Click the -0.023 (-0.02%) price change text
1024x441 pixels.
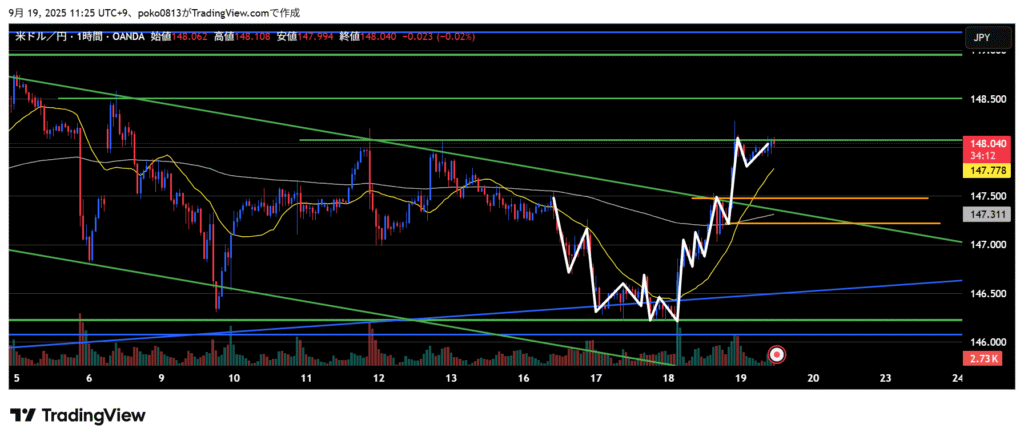435,36
